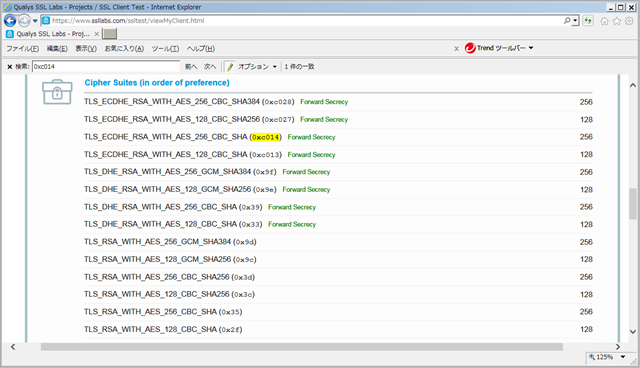Viewport: 640px width, 368px height.
Task: Select TLS_ECDHE_RSA_WITH_AES_128_CBC_SHA (0xc013) text
Action: click(x=183, y=155)
